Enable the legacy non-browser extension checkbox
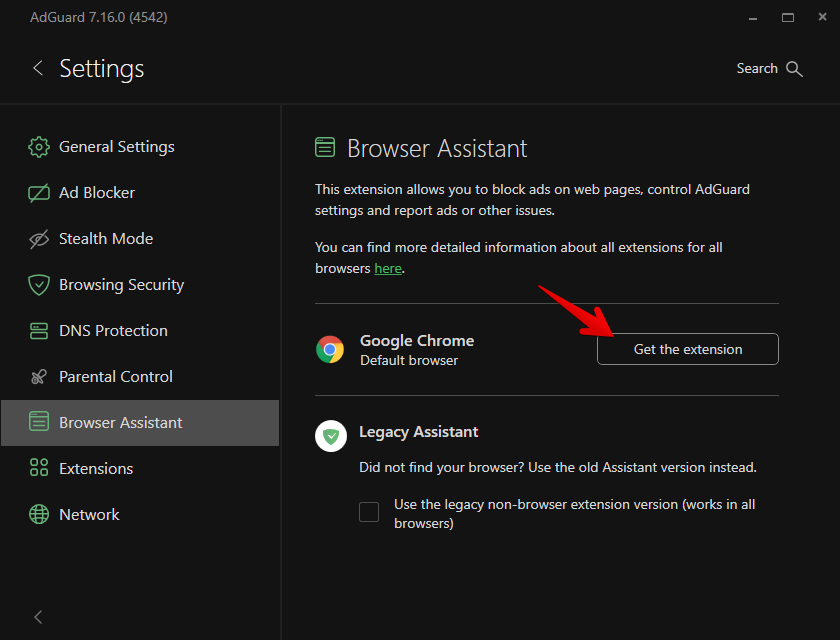Screen dimensions: 840x640 [369, 513]
